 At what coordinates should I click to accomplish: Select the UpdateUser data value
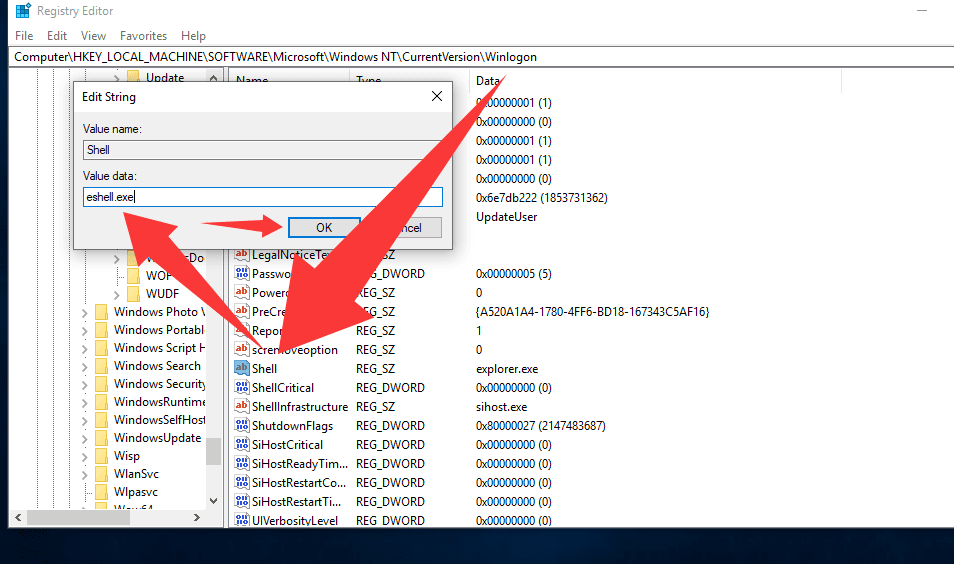(x=506, y=217)
